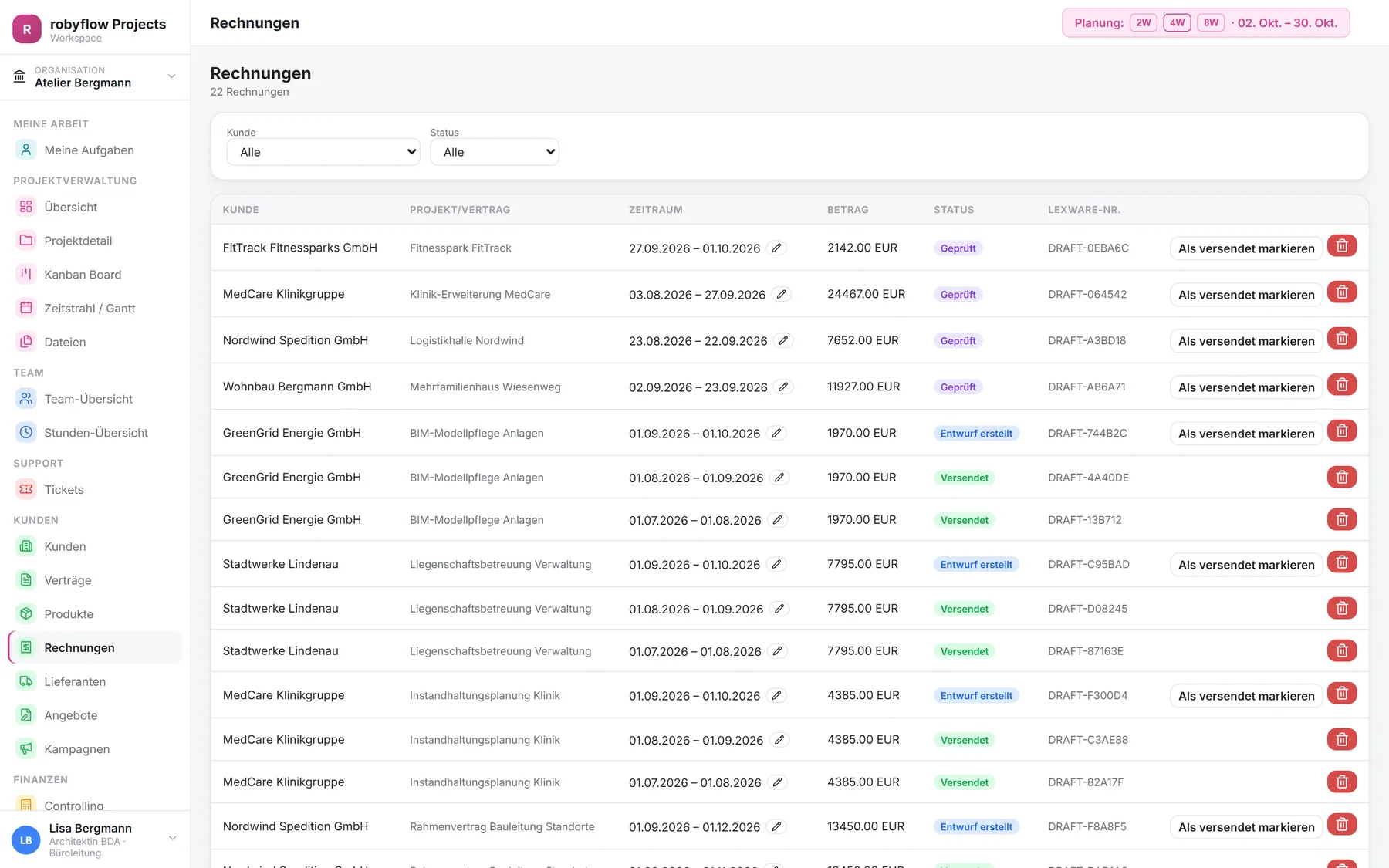Click Lexware number DRAFT-A3BD18
The width and height of the screenshot is (1389, 868).
[x=1087, y=340]
